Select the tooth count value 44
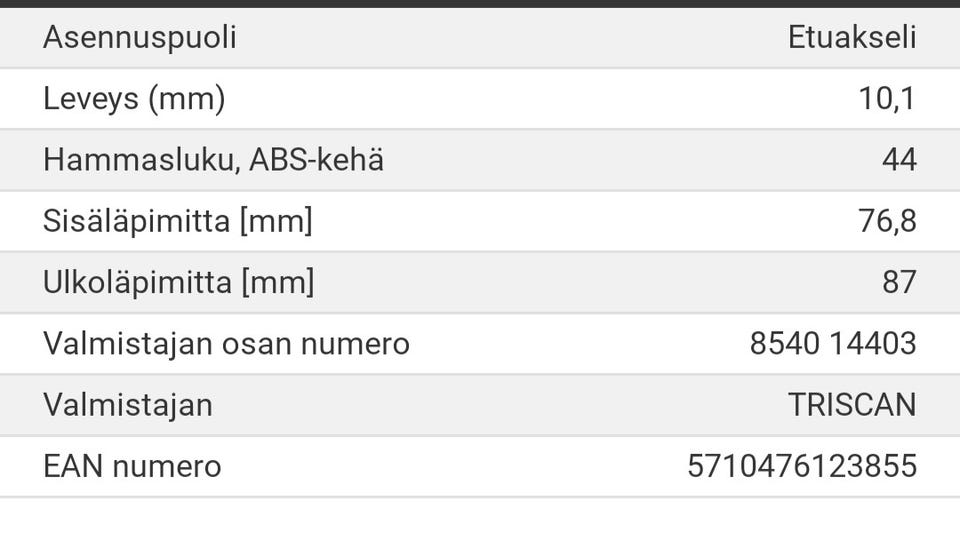This screenshot has width=960, height=549. point(899,160)
